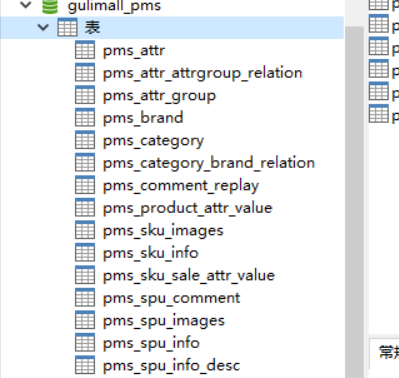Collapse the gulimall_pms database node
399x378 pixels.
26,5
